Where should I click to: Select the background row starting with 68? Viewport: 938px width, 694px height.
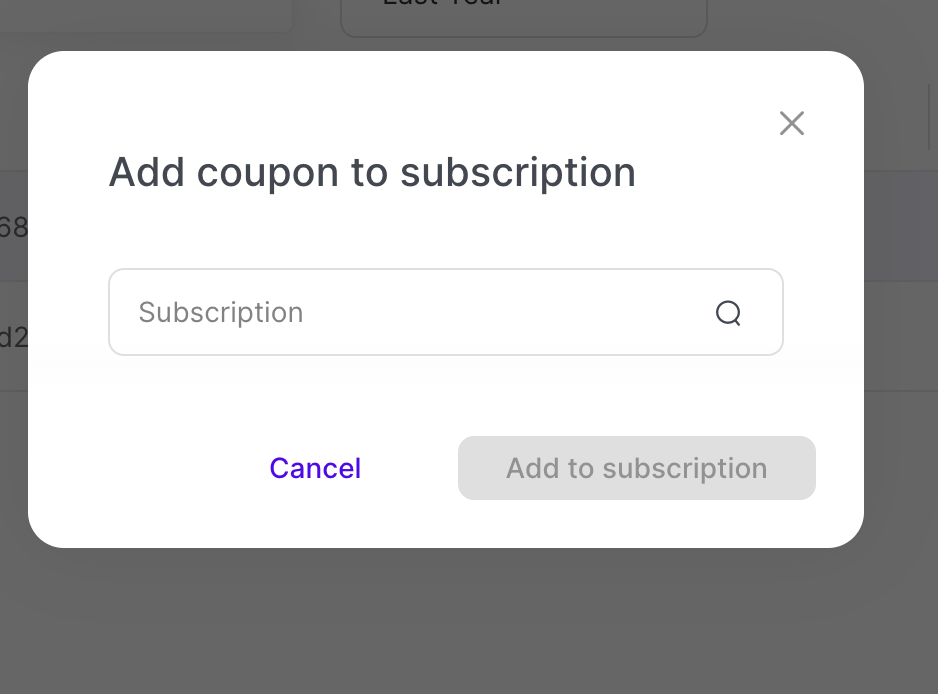tap(13, 227)
